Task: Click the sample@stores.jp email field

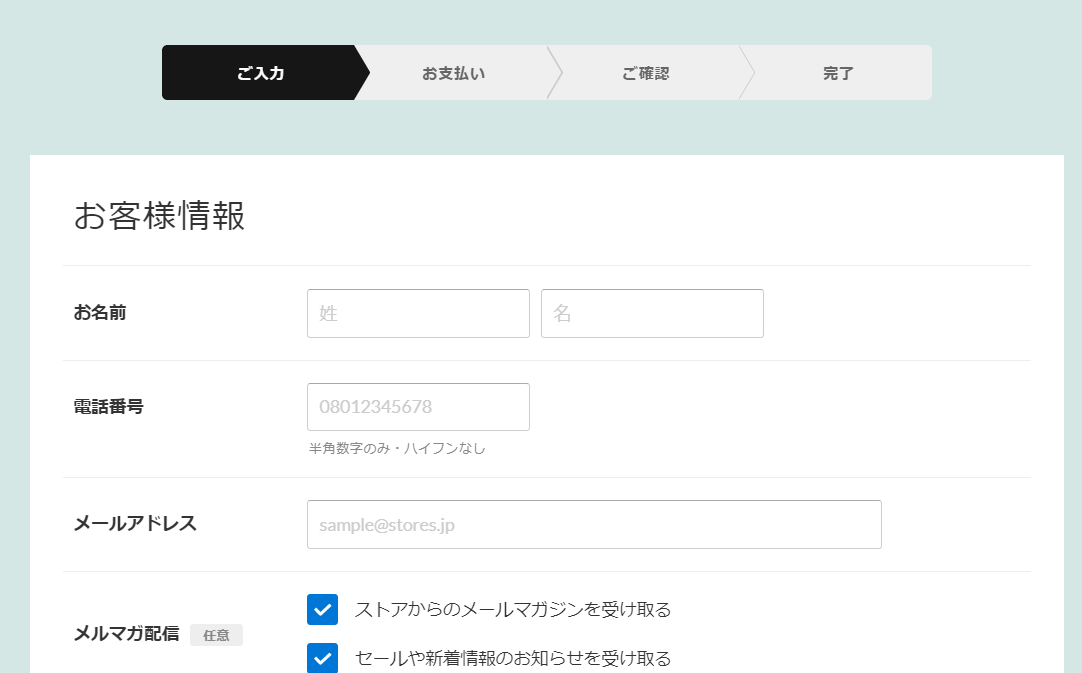Action: click(x=594, y=524)
